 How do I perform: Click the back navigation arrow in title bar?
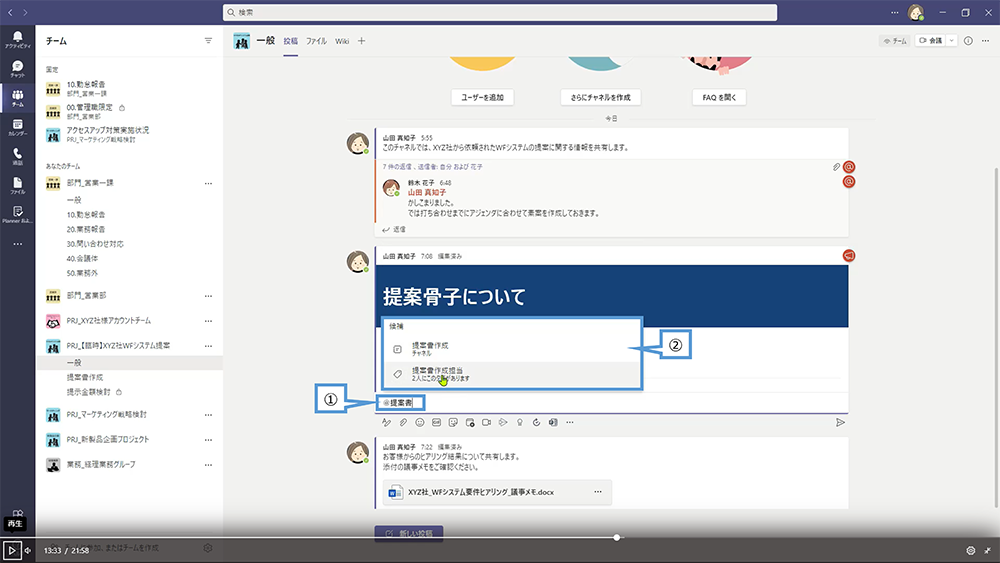[10, 12]
